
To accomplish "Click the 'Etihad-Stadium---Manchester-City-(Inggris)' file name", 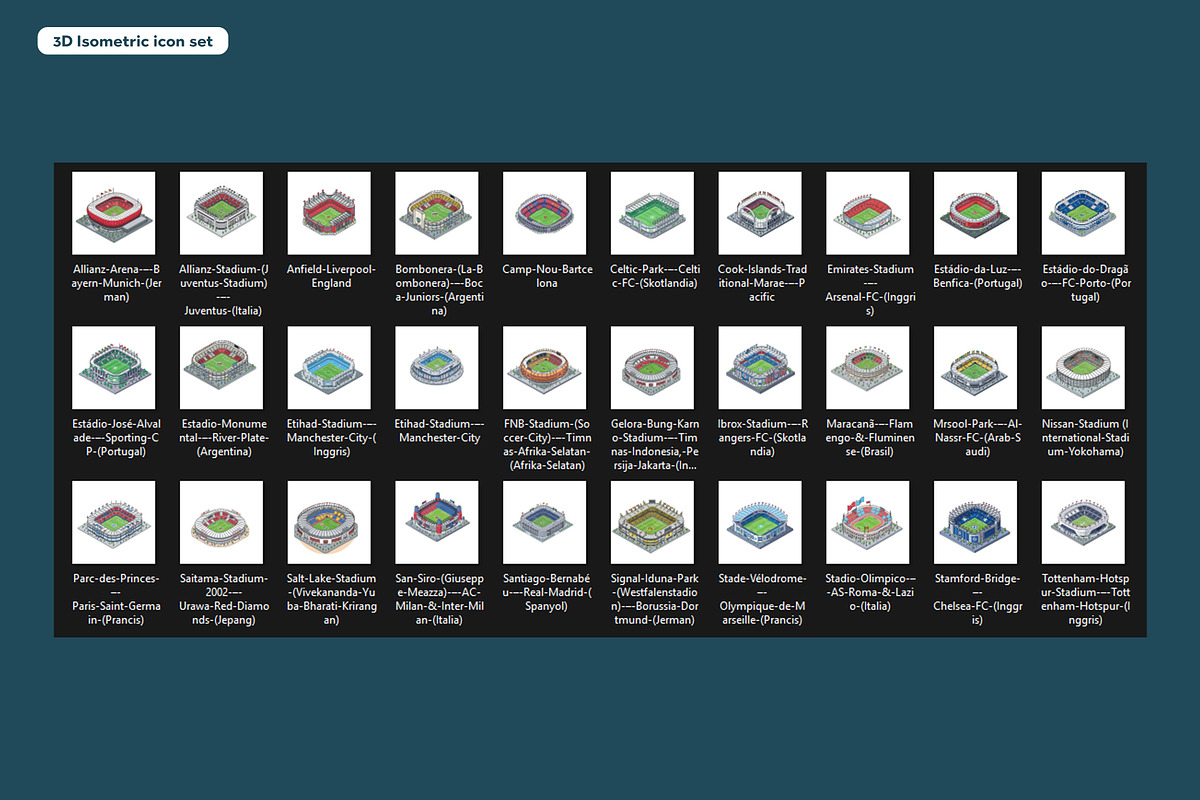I will click(330, 437).
